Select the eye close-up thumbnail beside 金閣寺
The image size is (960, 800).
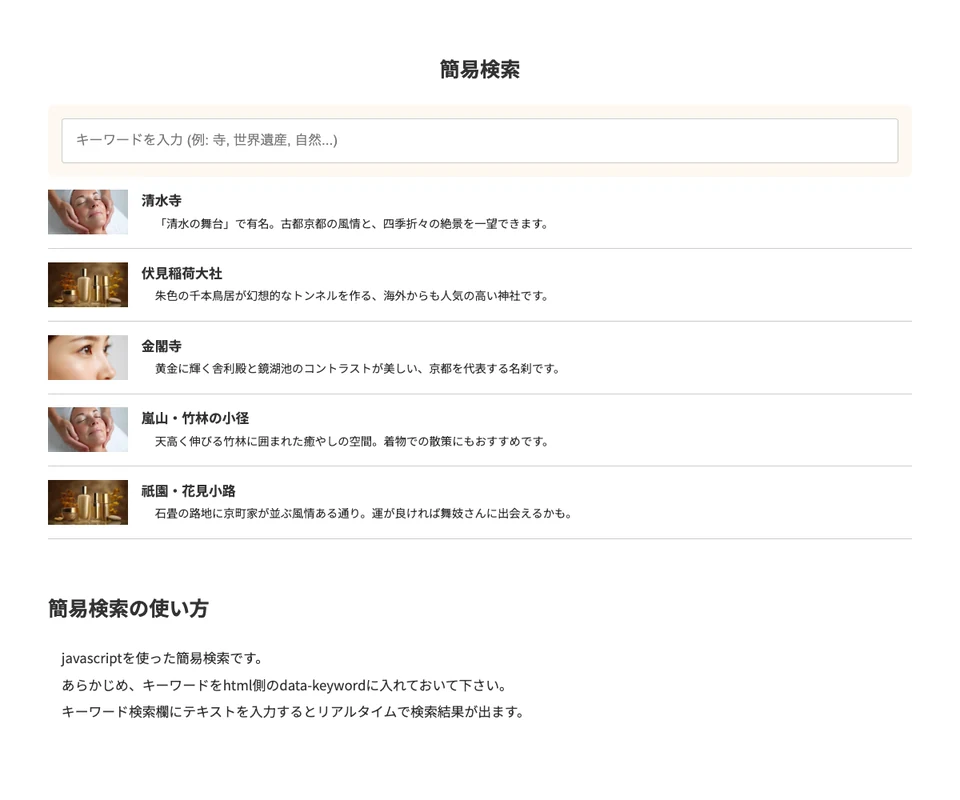pos(88,357)
